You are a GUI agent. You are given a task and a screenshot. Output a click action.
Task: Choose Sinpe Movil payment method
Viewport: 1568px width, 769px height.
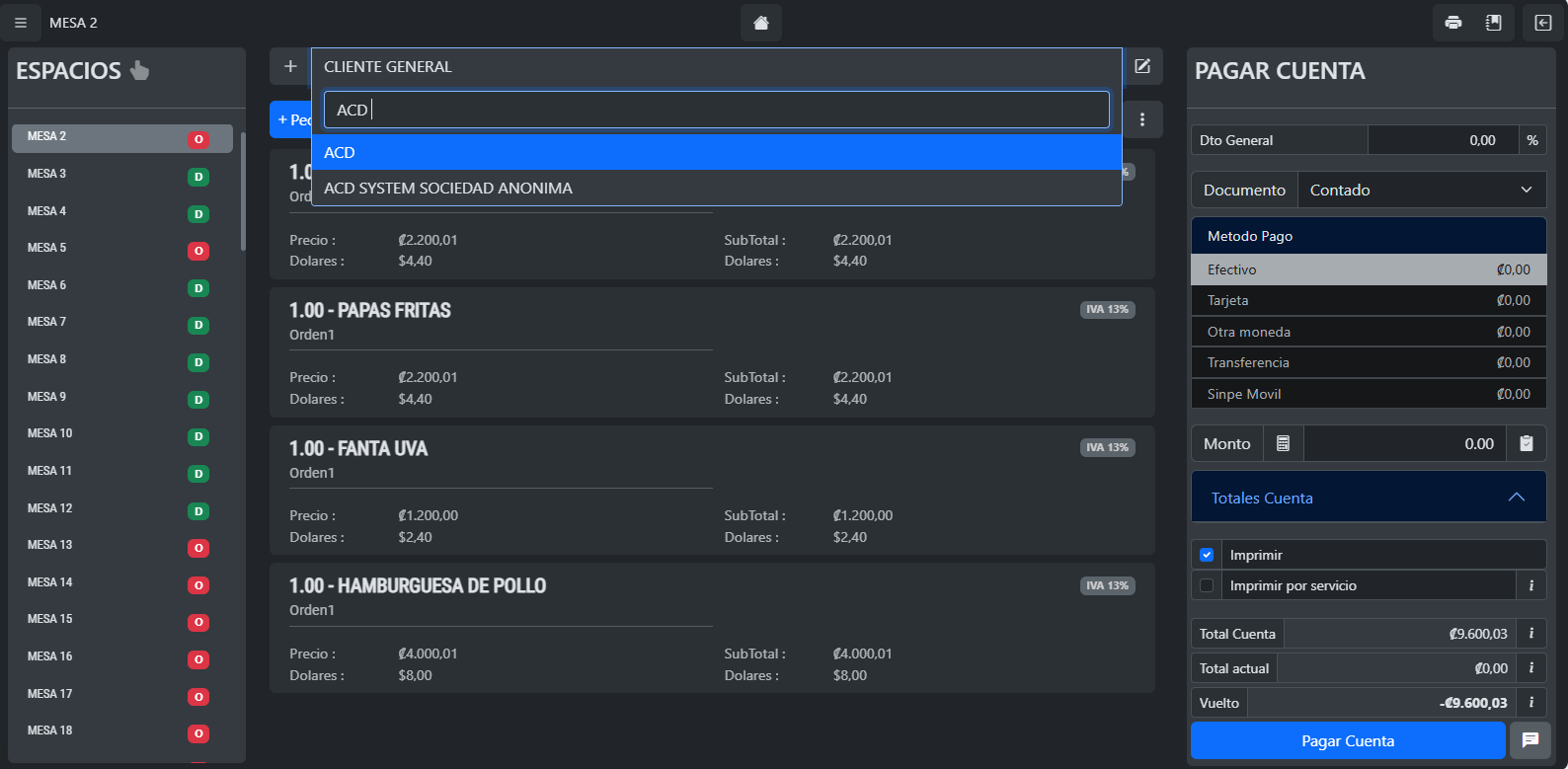click(1368, 394)
